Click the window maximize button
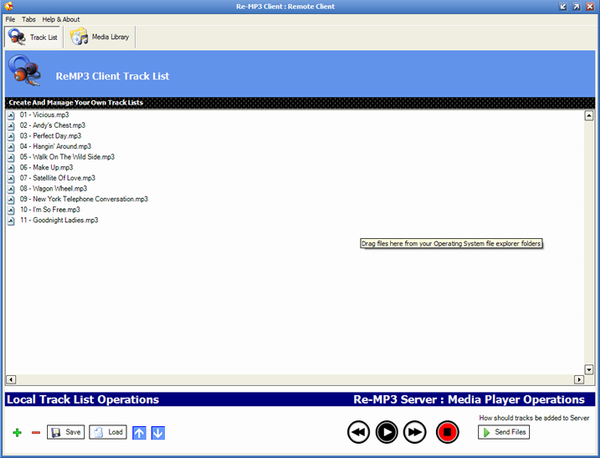The height and width of the screenshot is (458, 600). [x=576, y=7]
